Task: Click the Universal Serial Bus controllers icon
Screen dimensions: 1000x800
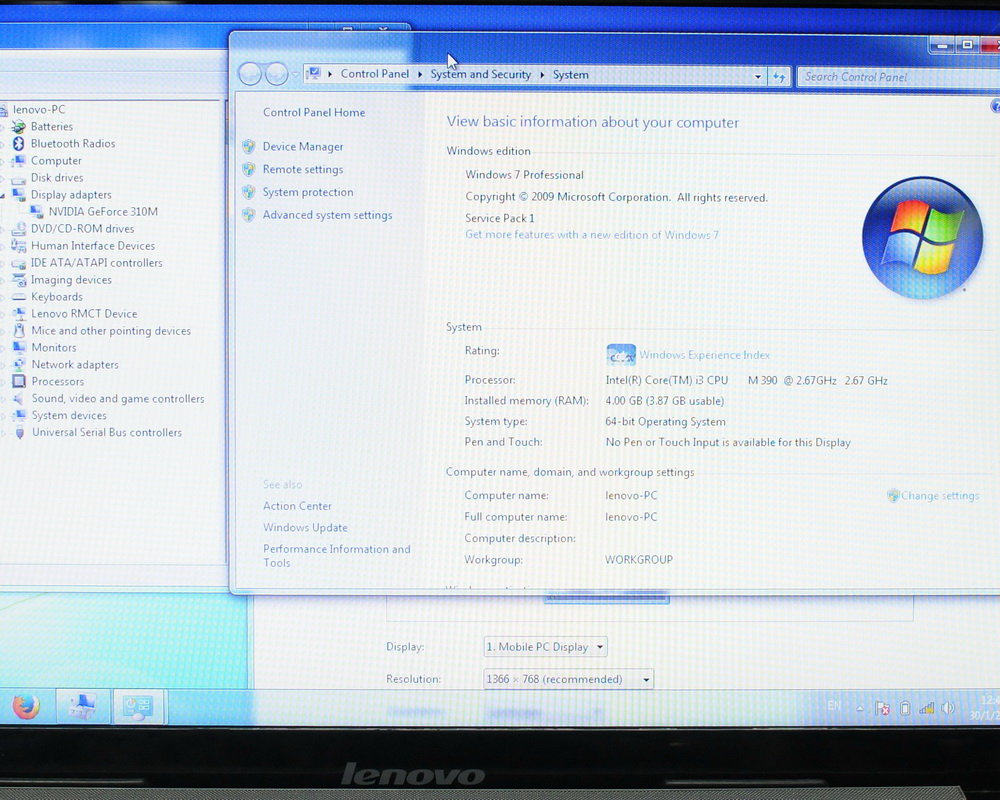Action: coord(20,433)
